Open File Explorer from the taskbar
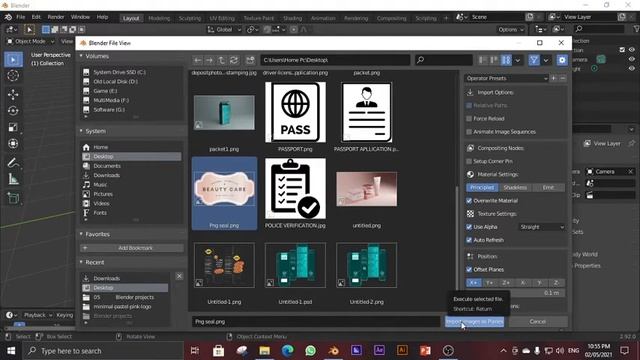The width and height of the screenshot is (640, 360). [265, 350]
